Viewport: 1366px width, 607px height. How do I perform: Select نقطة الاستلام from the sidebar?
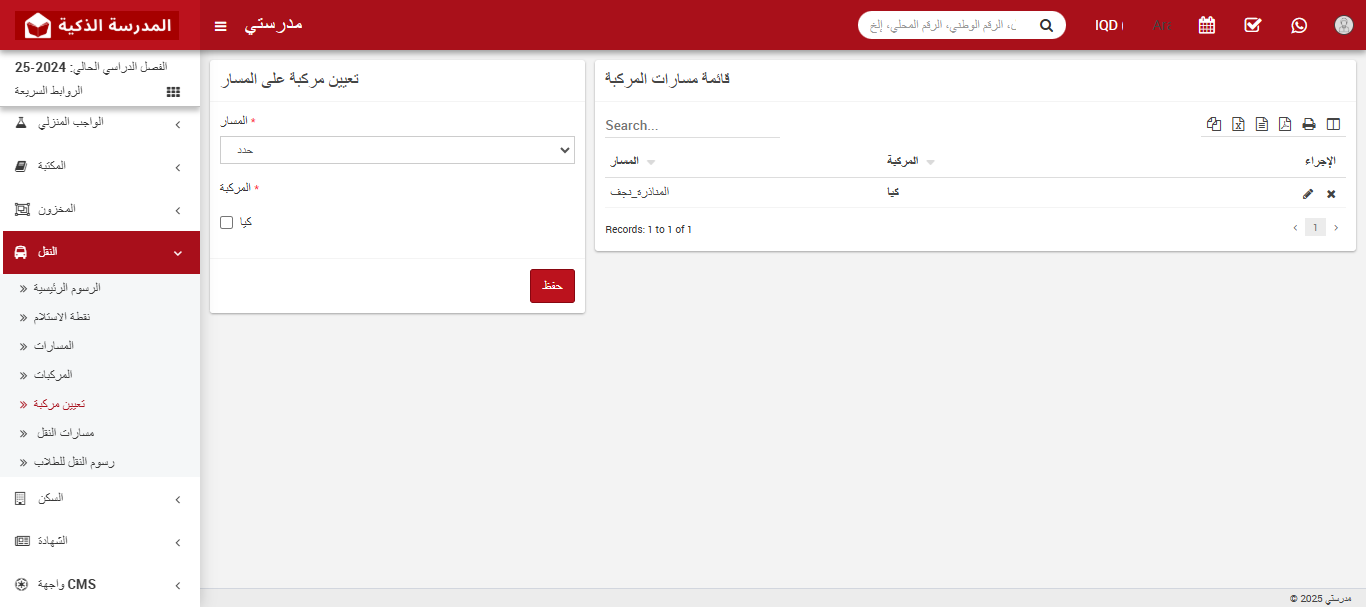[60, 317]
